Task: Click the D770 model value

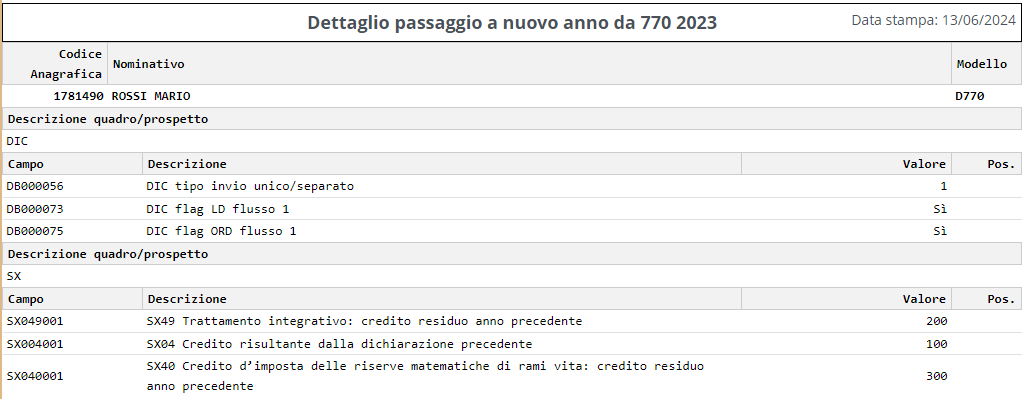Action: click(970, 96)
